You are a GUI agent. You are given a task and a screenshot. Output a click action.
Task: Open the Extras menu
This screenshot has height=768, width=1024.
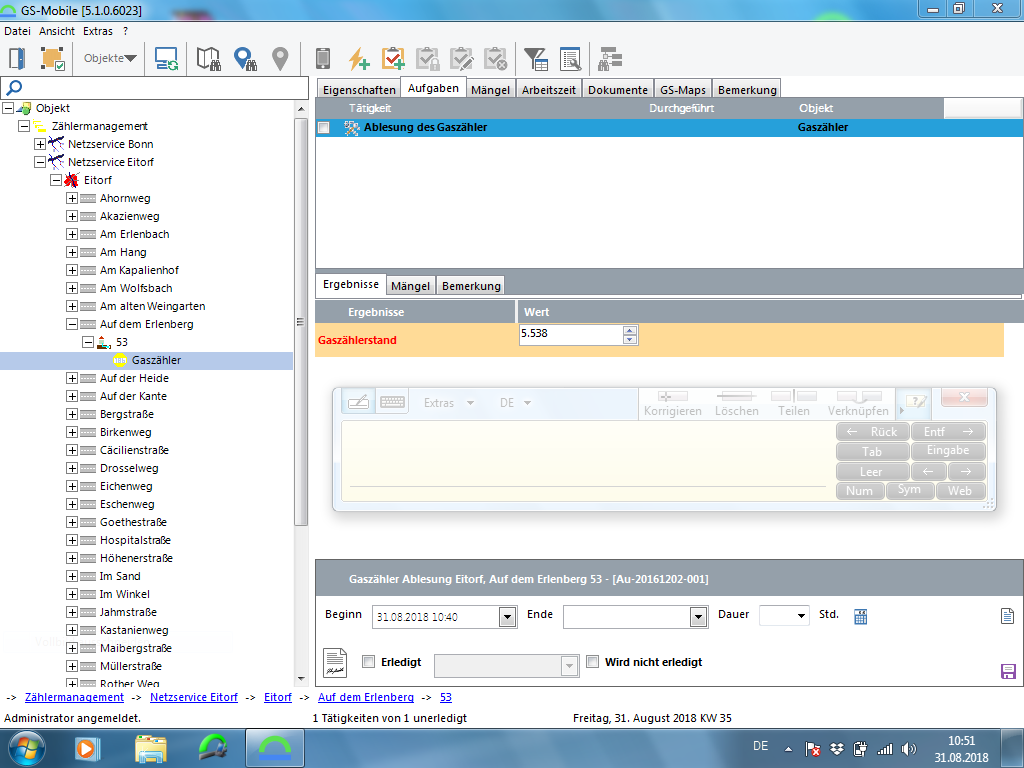pyautogui.click(x=98, y=31)
